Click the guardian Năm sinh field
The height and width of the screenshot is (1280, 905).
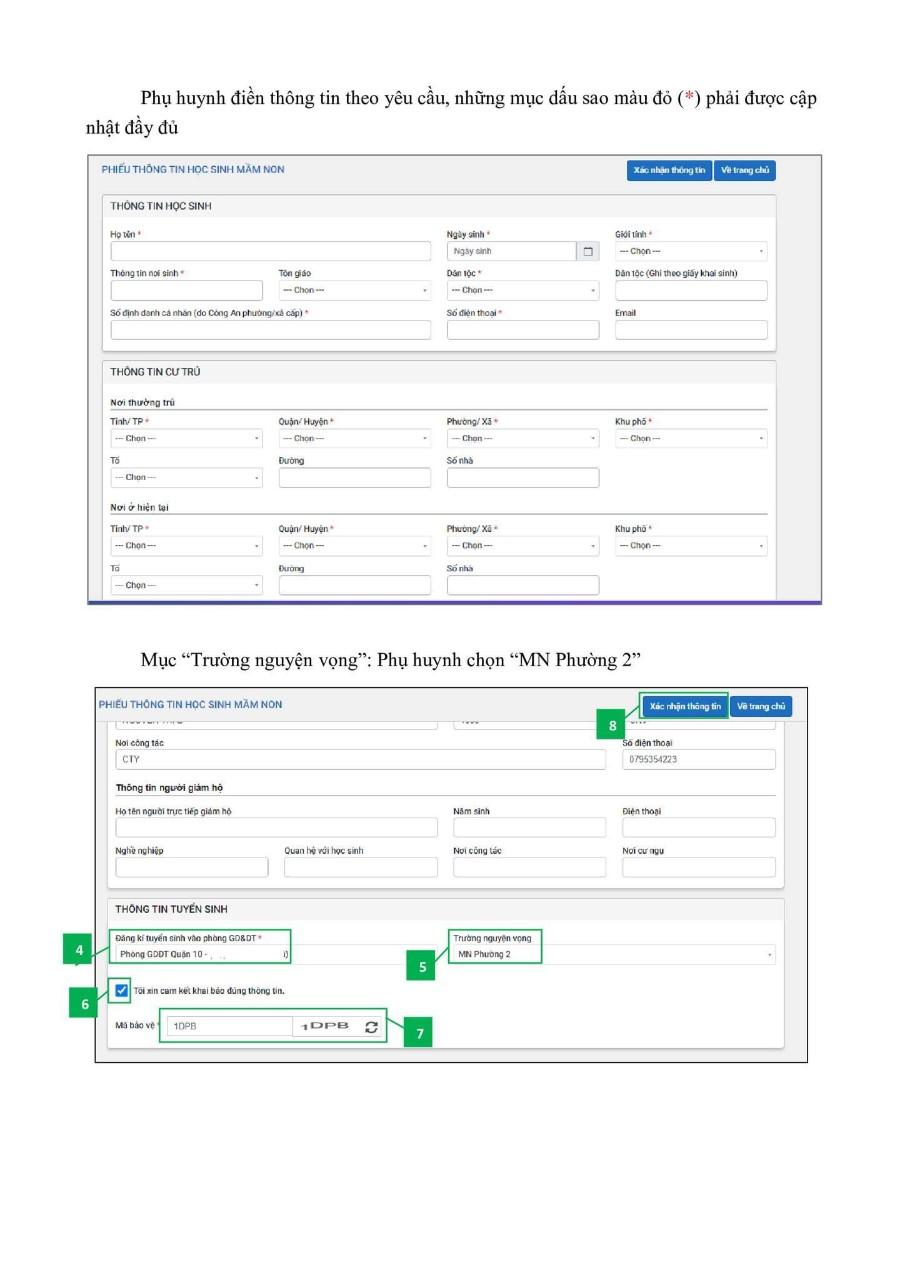coord(530,827)
